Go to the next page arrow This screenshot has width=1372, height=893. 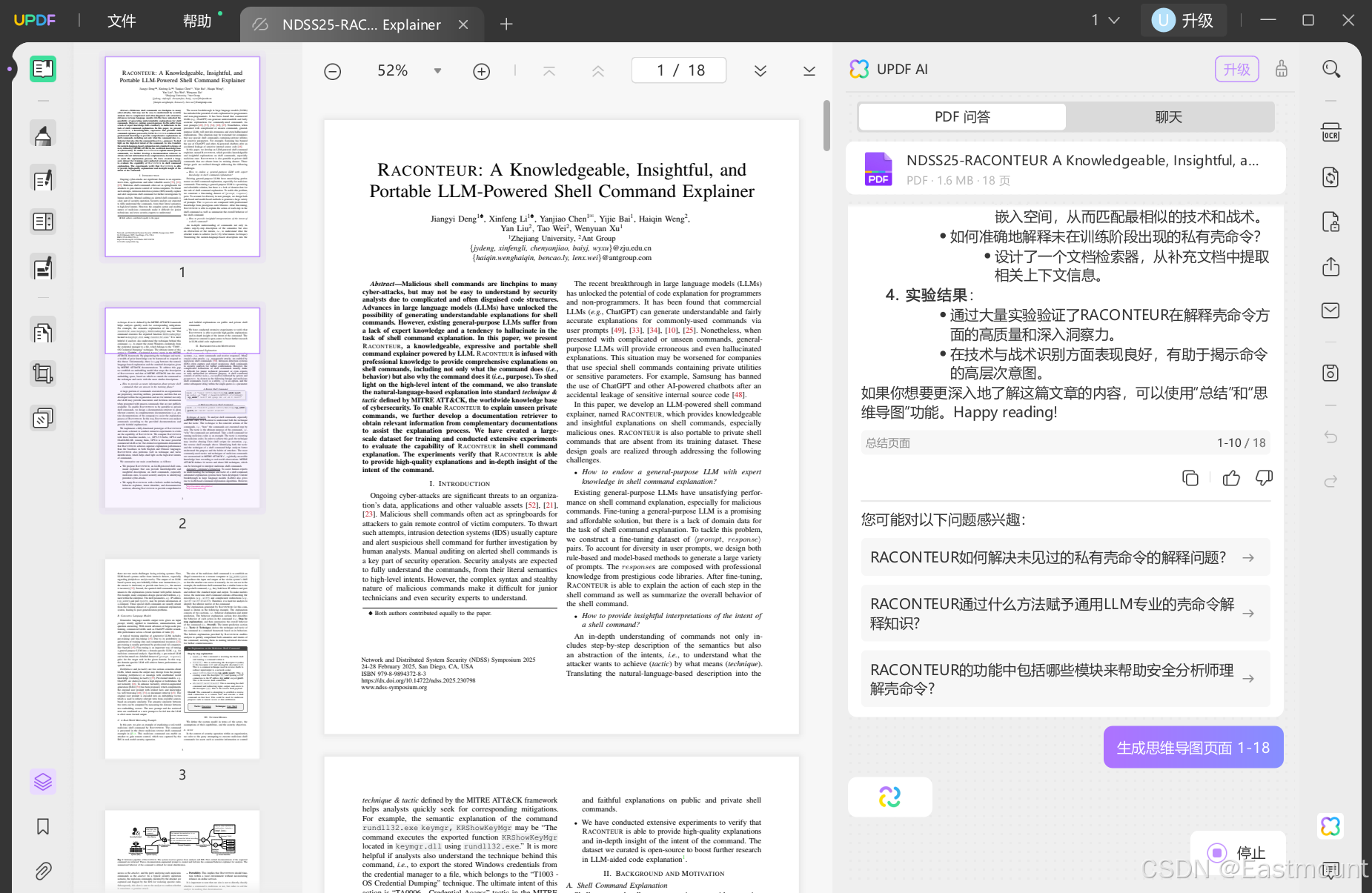760,71
